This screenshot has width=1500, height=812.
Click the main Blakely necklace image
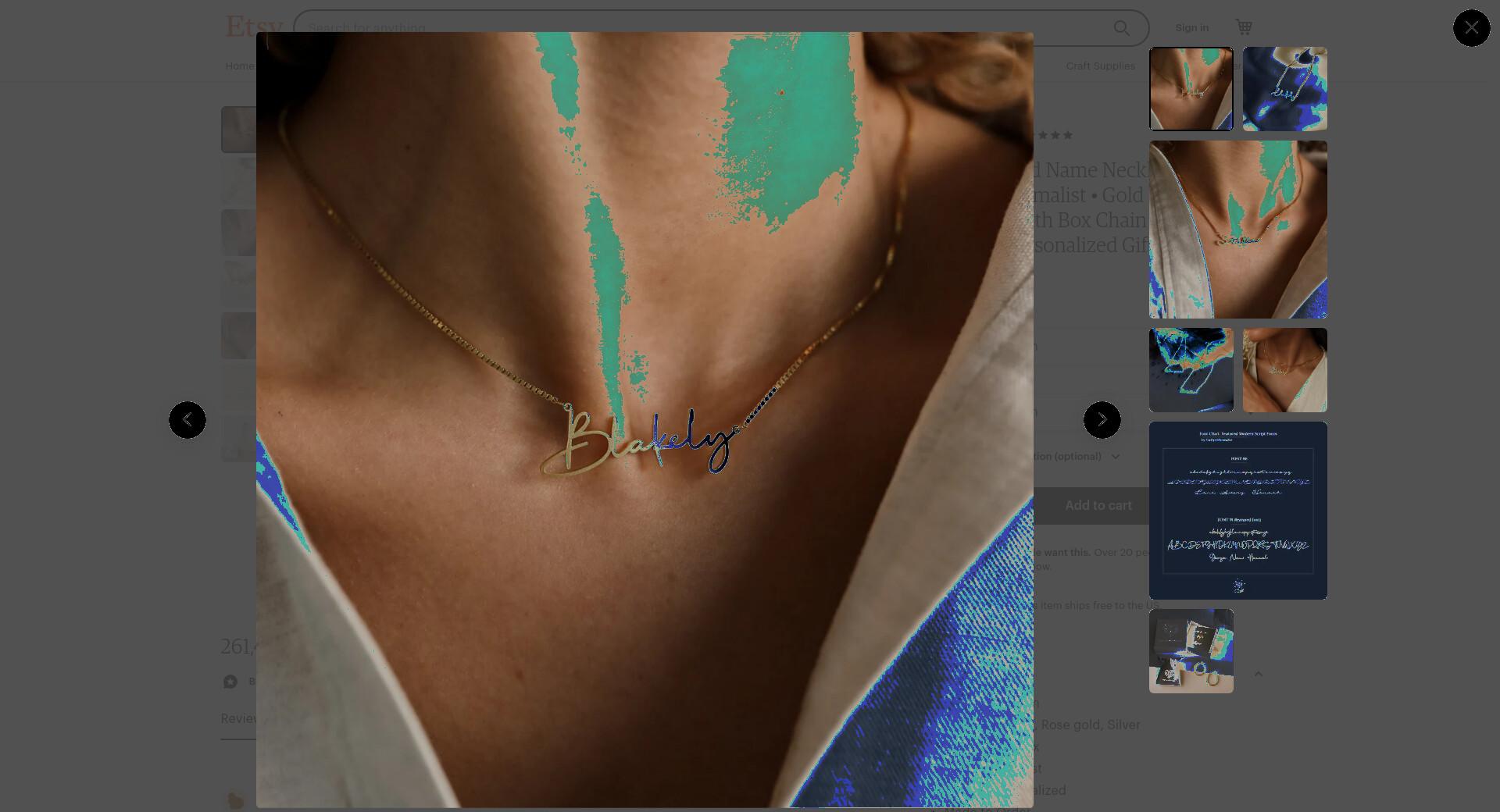coord(645,420)
